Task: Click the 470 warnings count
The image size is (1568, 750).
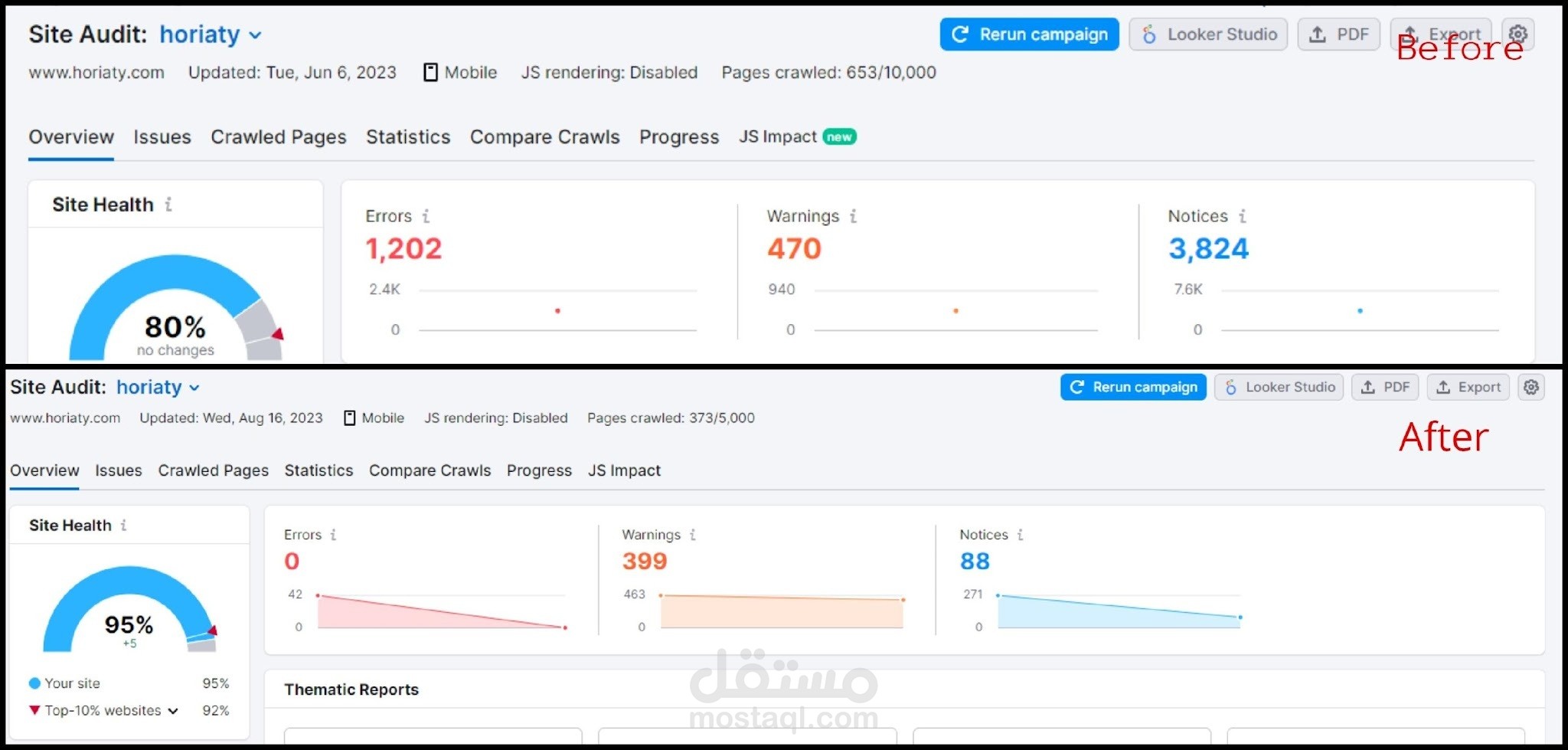Action: 794,248
